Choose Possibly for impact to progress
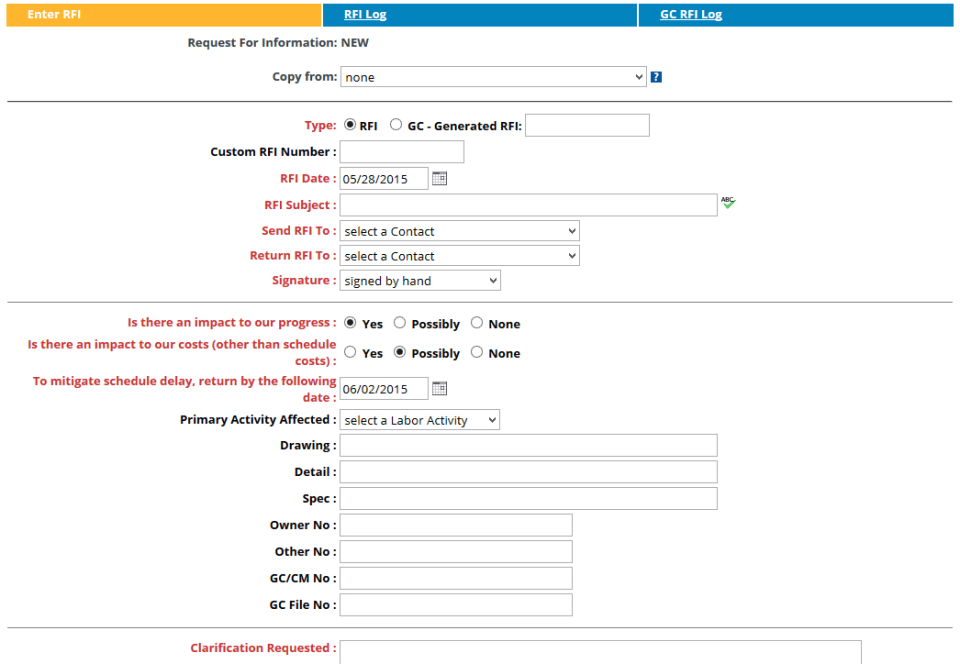Image resolution: width=960 pixels, height=664 pixels. (x=400, y=323)
